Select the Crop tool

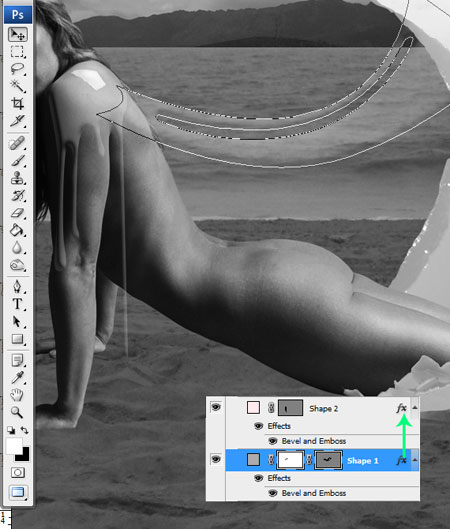18,103
